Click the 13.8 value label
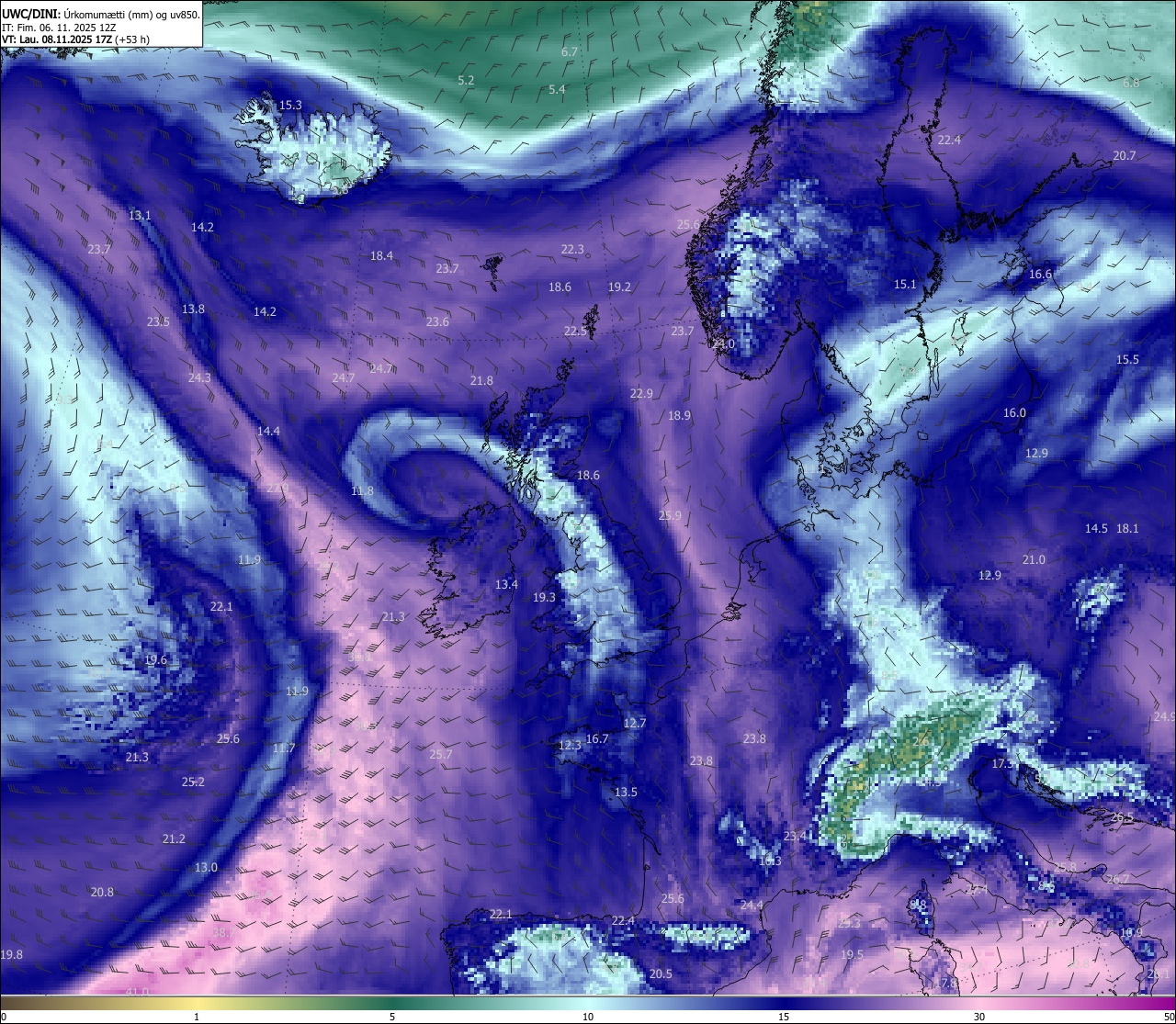The height and width of the screenshot is (1024, 1176). coord(193,309)
